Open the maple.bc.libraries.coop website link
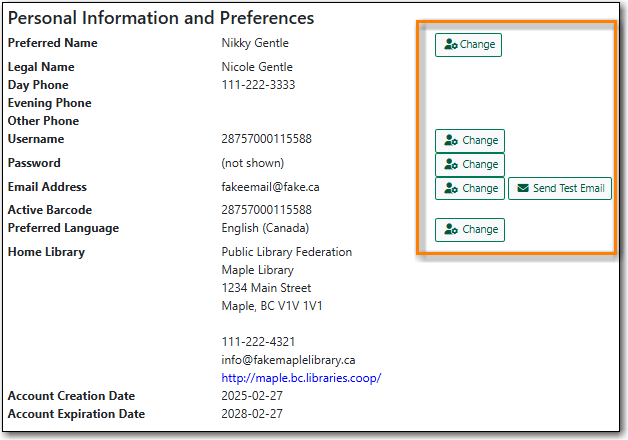This screenshot has width=628, height=440. [301, 378]
